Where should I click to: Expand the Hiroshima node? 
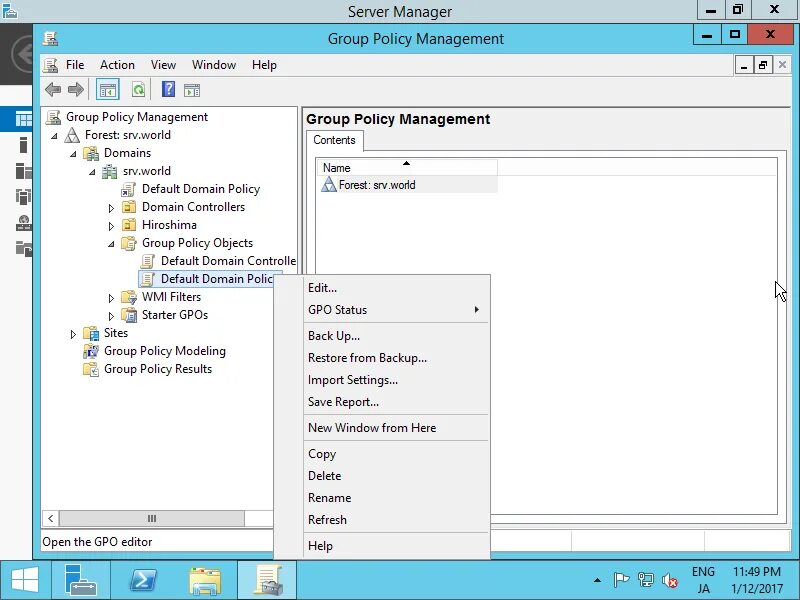click(x=111, y=226)
